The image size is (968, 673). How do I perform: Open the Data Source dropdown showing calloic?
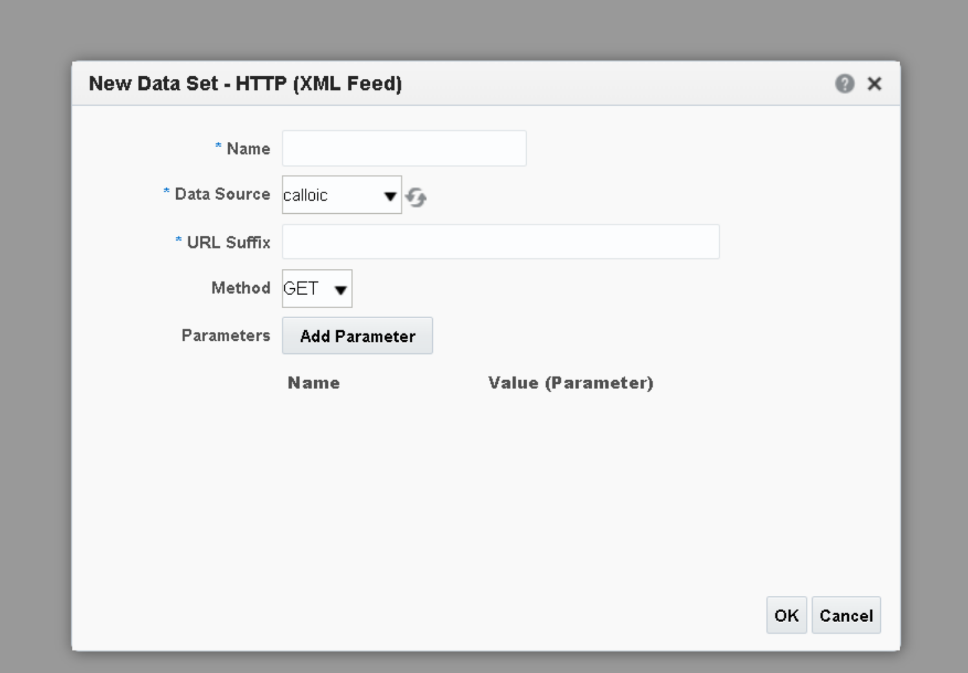click(x=330, y=196)
